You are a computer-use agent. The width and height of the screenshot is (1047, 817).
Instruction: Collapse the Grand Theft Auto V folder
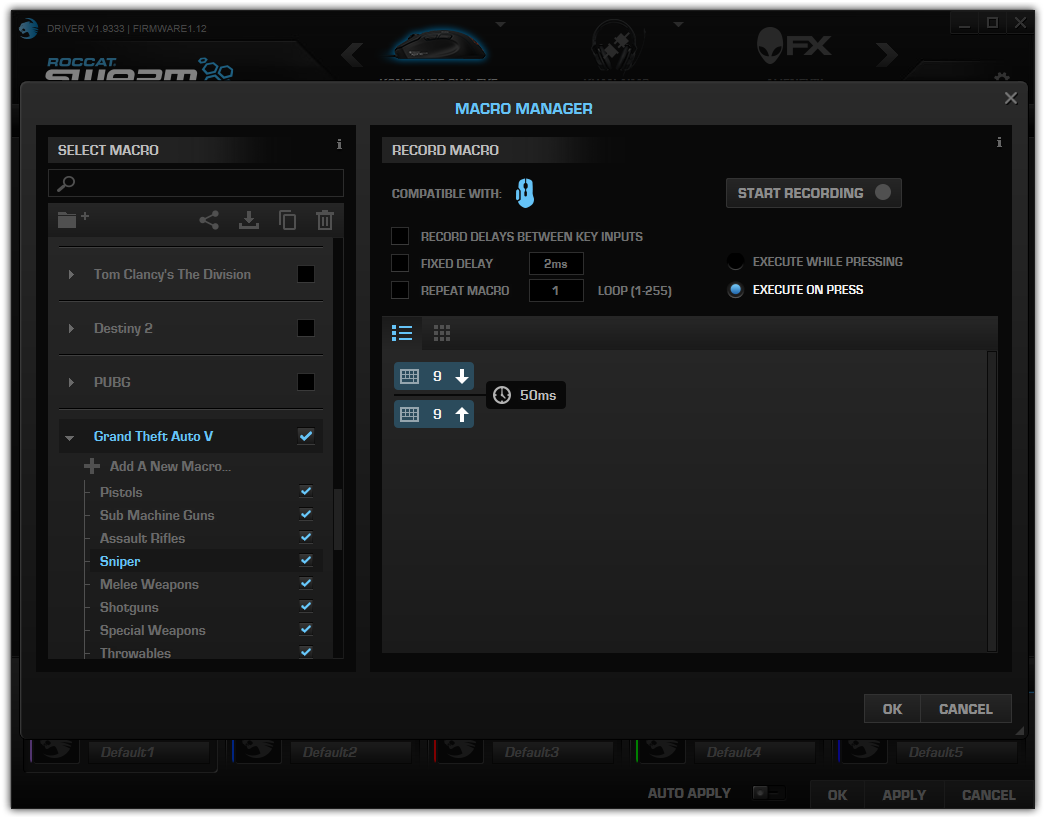point(69,438)
